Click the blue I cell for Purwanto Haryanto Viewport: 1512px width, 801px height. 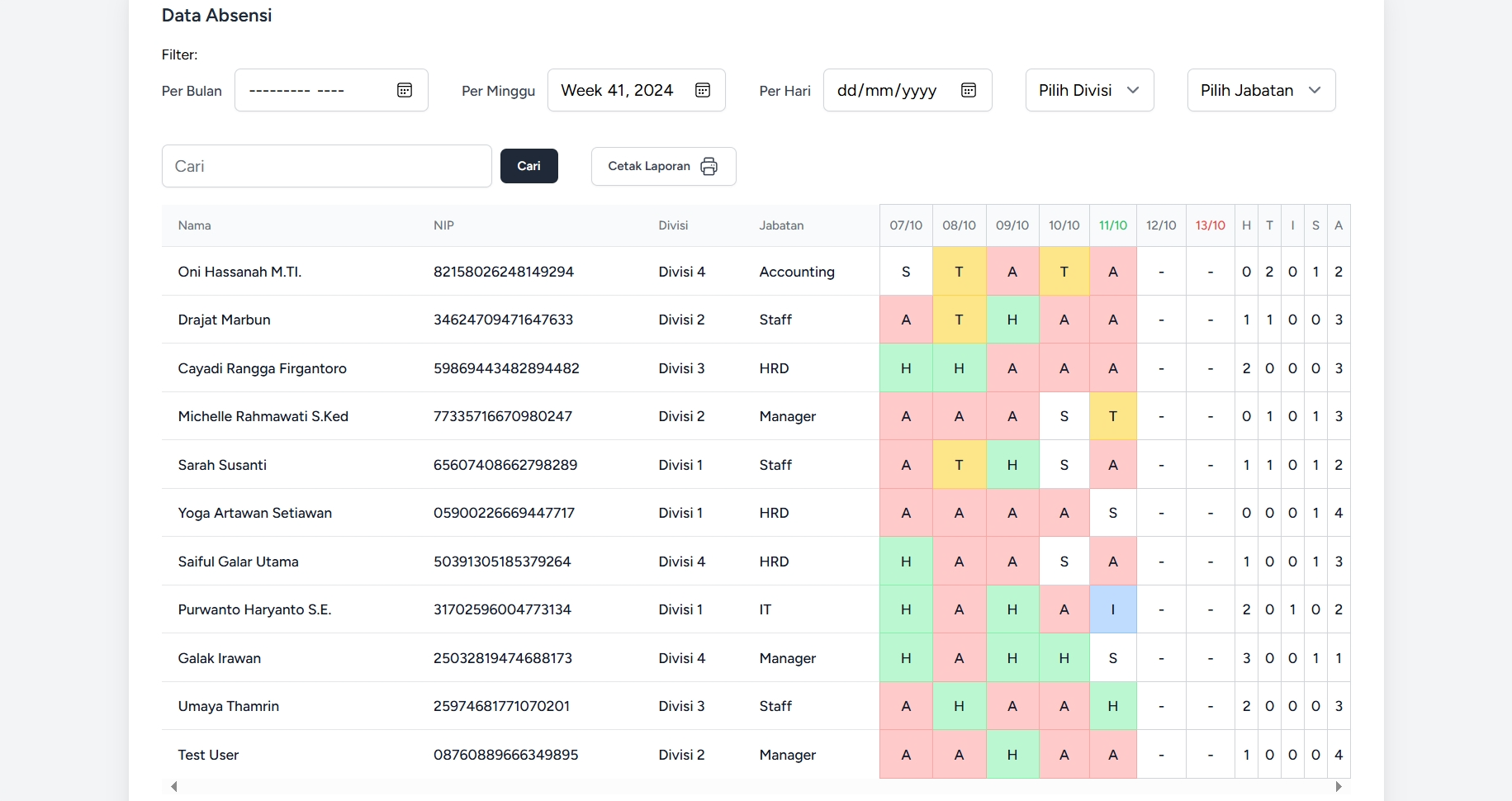(x=1112, y=609)
